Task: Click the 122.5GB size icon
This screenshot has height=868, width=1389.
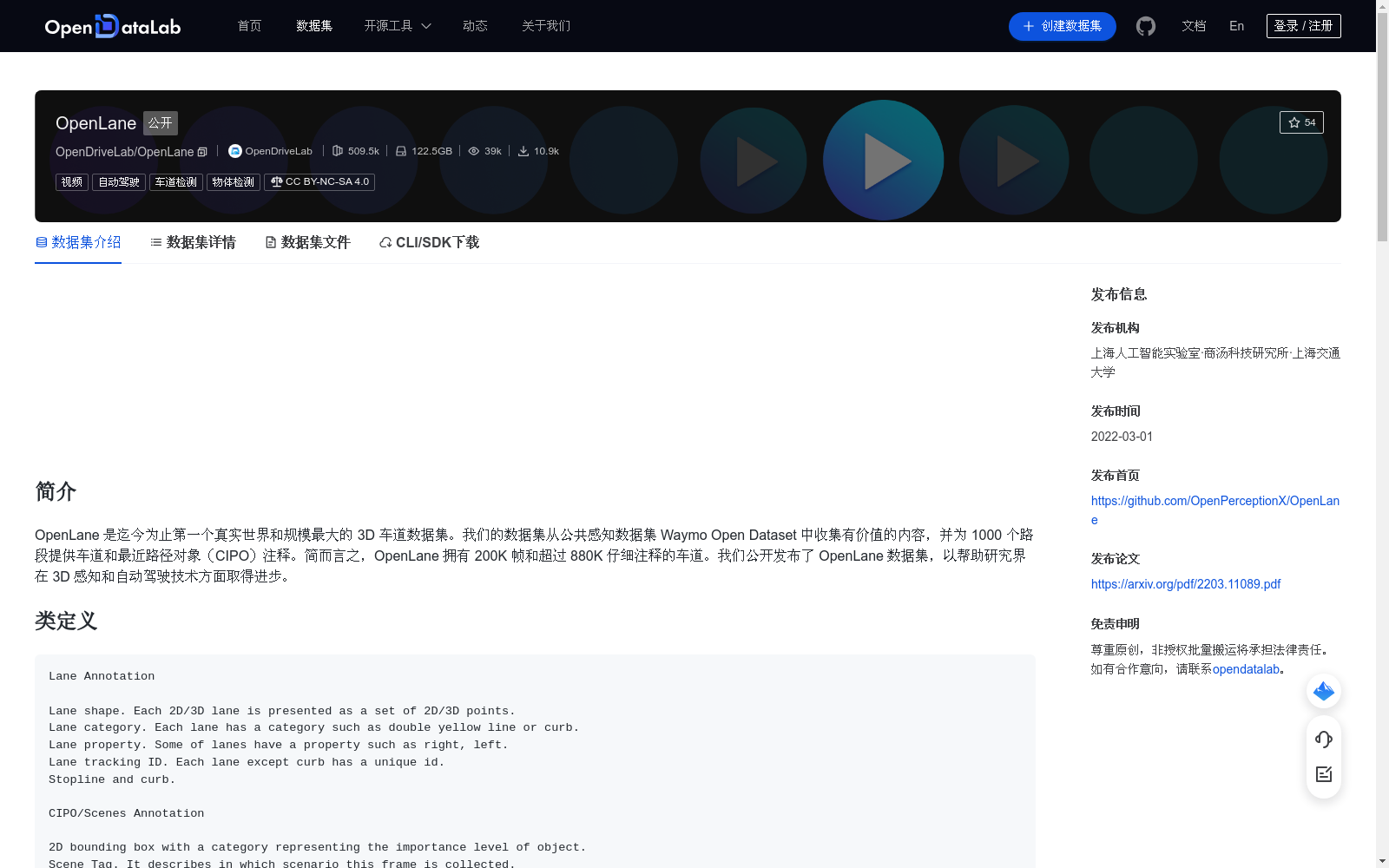Action: (x=401, y=151)
